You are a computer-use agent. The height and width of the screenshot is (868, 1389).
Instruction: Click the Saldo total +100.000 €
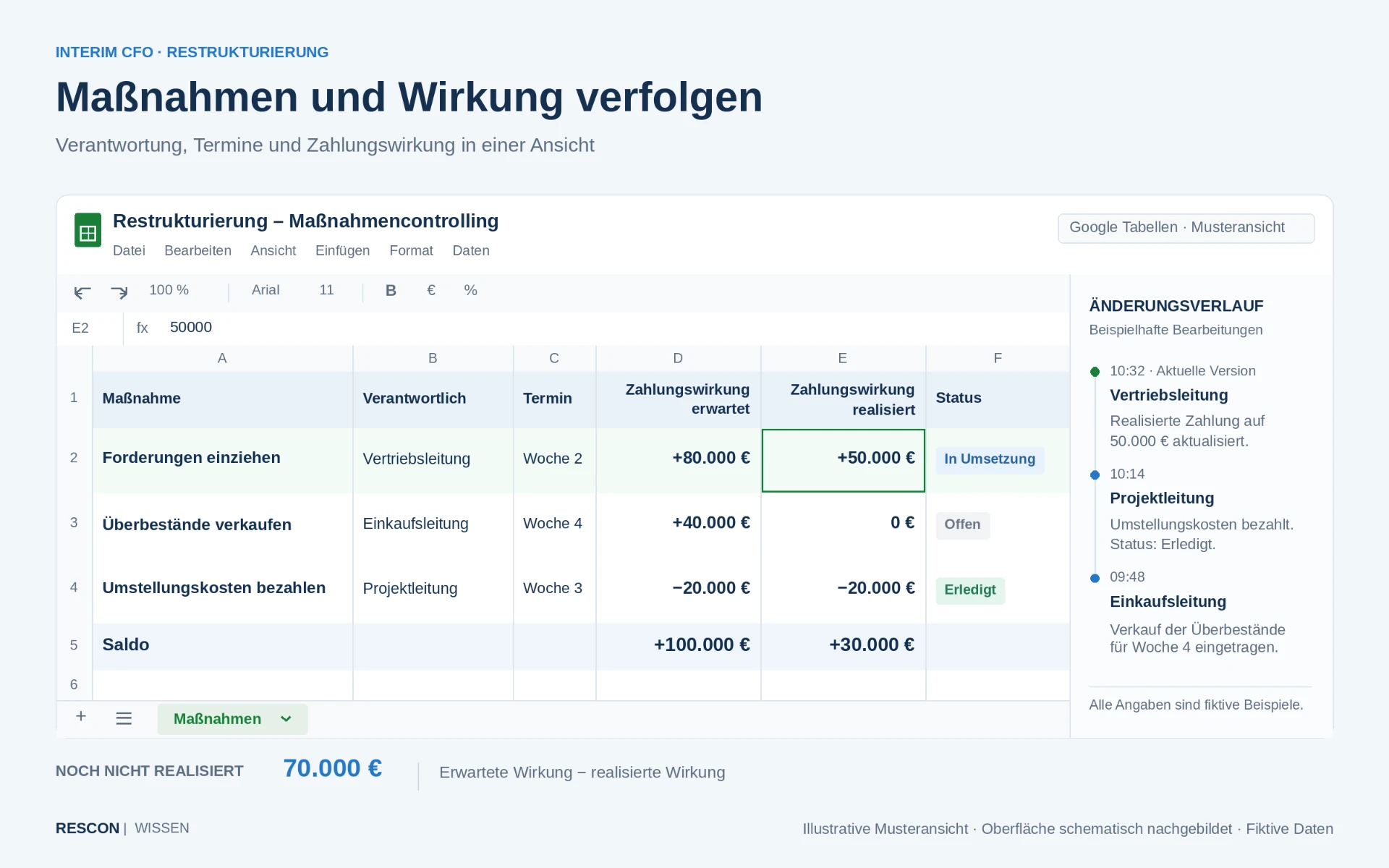coord(679,645)
